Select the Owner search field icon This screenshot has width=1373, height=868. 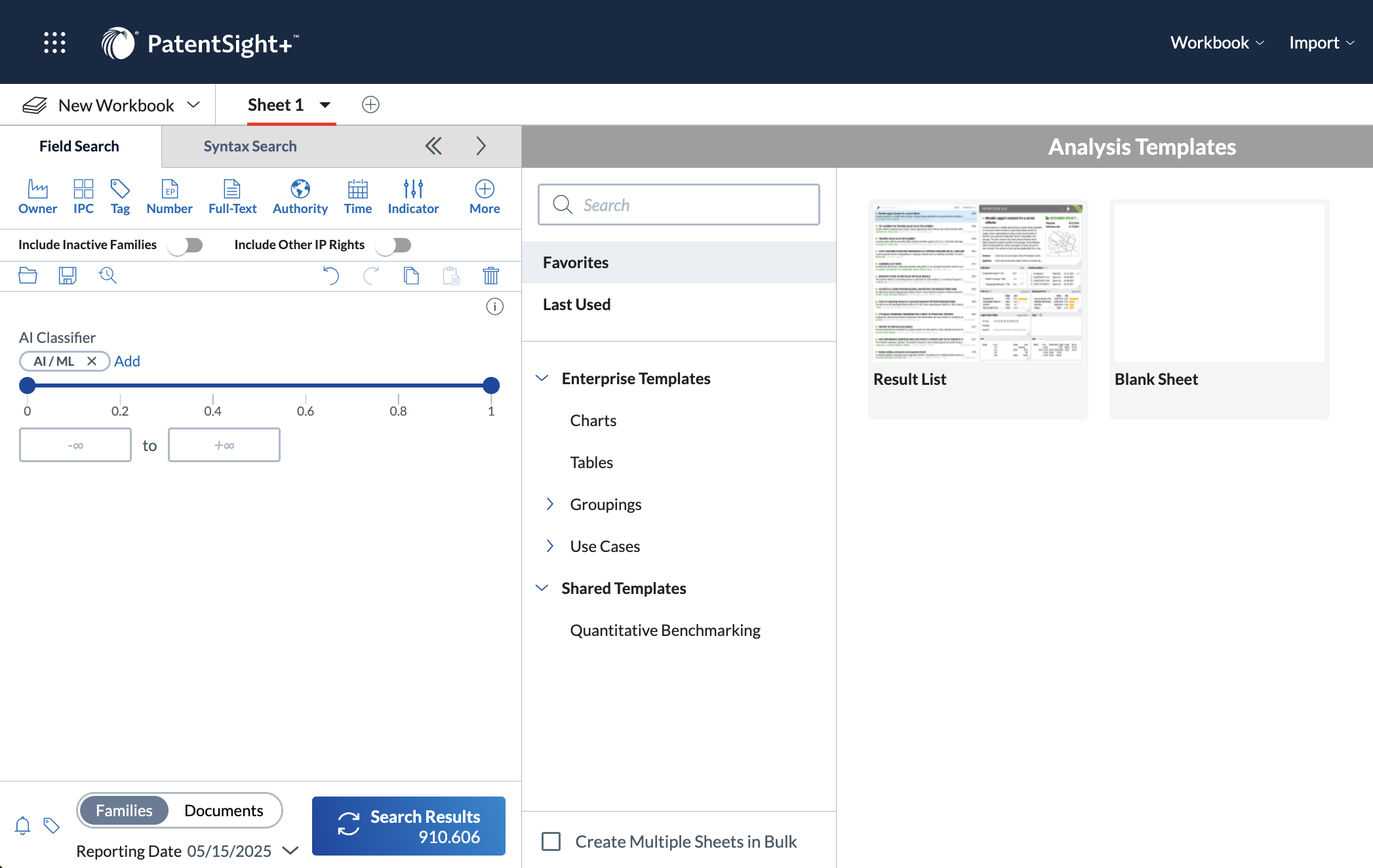pyautogui.click(x=37, y=195)
